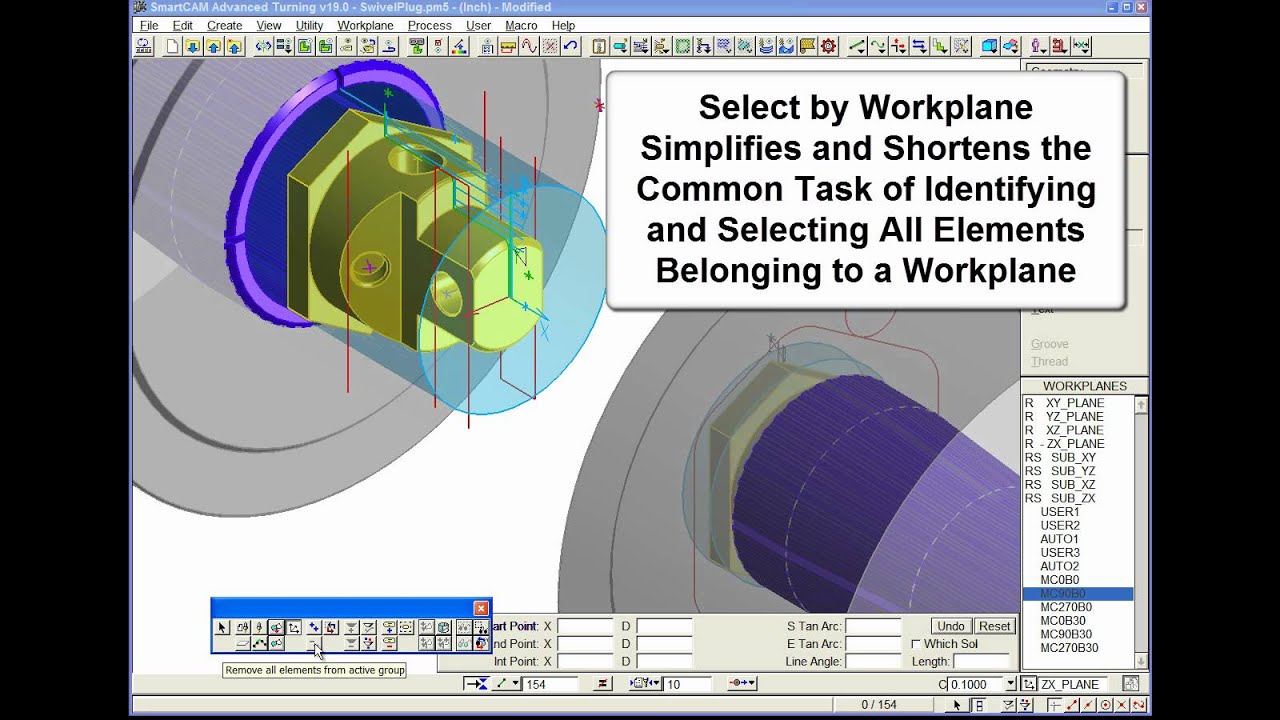Click the workplanes list scroll-up arrow

click(x=1141, y=404)
